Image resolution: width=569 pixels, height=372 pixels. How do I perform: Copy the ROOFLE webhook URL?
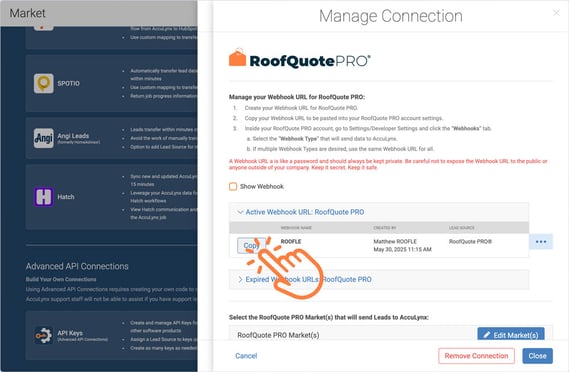(251, 246)
